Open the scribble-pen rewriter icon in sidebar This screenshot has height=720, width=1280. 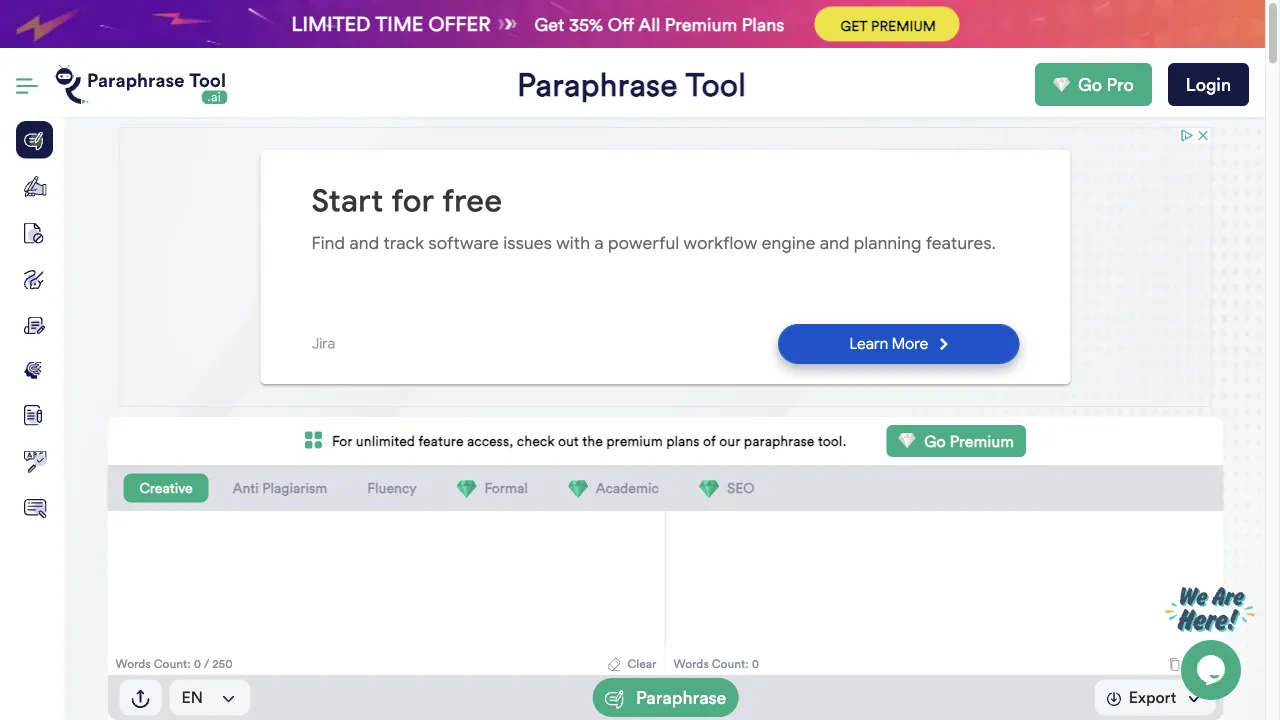[34, 280]
